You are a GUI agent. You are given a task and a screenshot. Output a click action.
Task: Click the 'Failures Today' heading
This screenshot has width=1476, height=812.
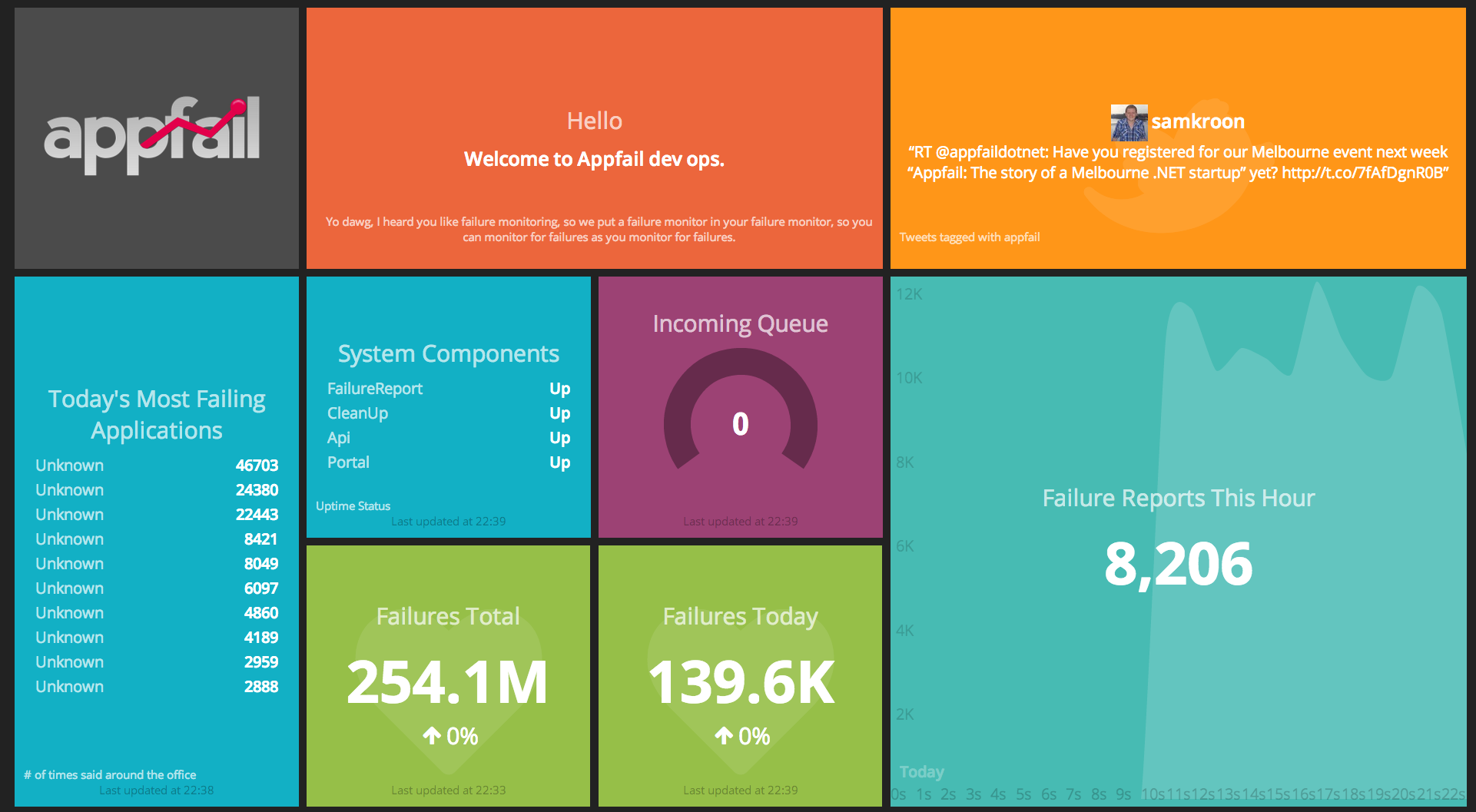tap(741, 617)
